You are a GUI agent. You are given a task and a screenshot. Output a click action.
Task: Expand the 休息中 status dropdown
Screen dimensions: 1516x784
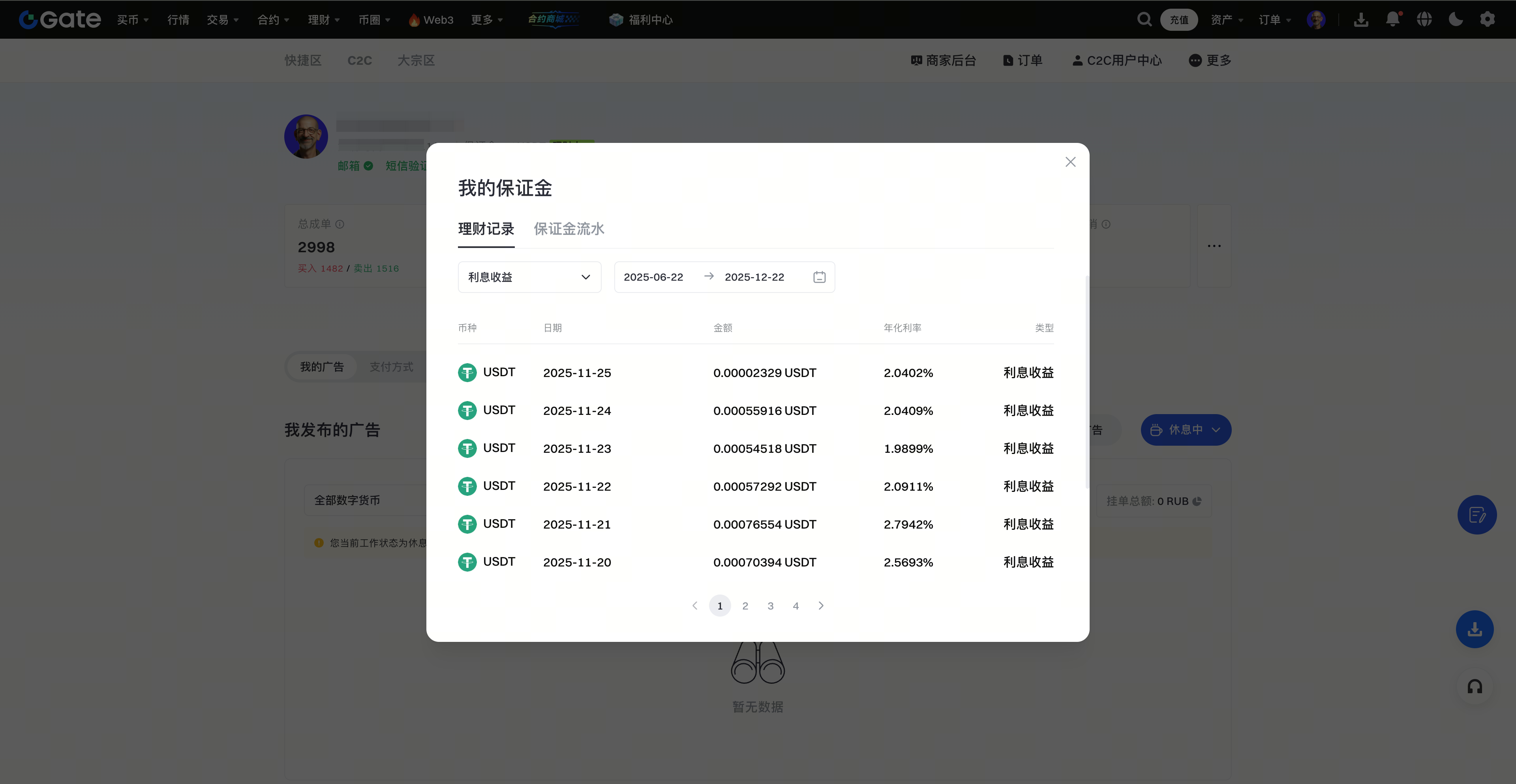click(1185, 430)
